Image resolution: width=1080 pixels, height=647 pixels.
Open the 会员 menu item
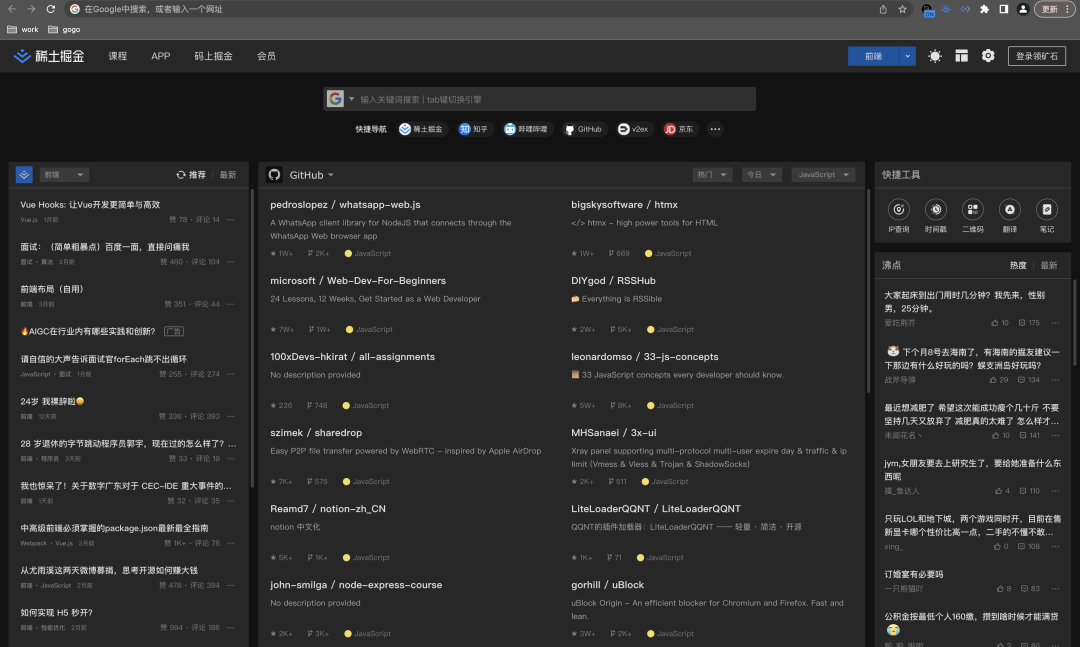tap(266, 56)
